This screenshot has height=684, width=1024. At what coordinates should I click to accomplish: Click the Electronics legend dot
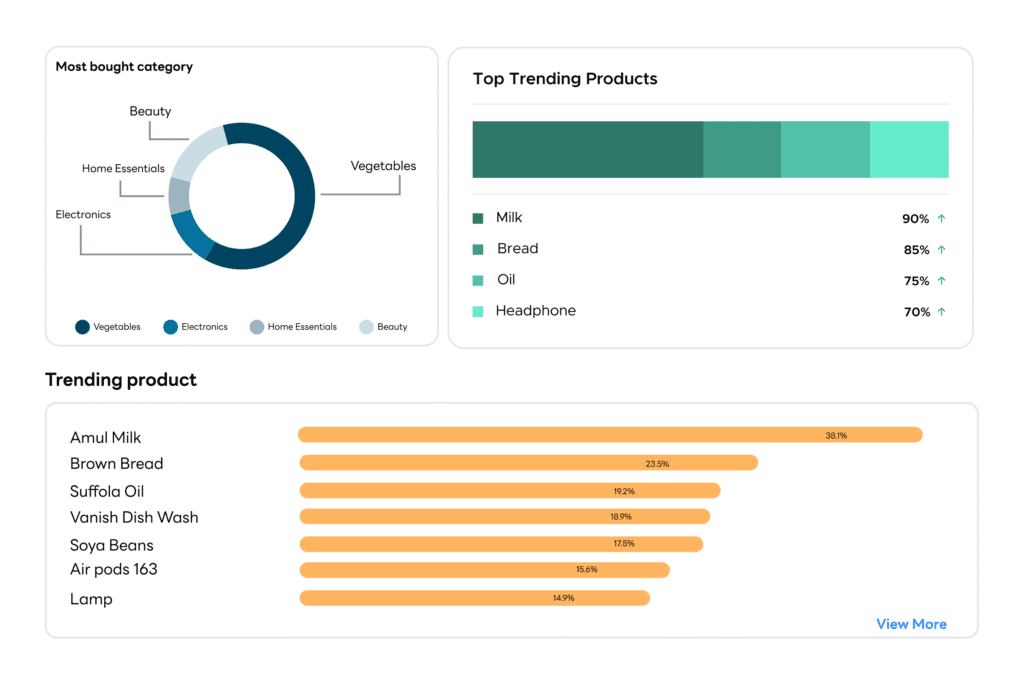click(171, 327)
